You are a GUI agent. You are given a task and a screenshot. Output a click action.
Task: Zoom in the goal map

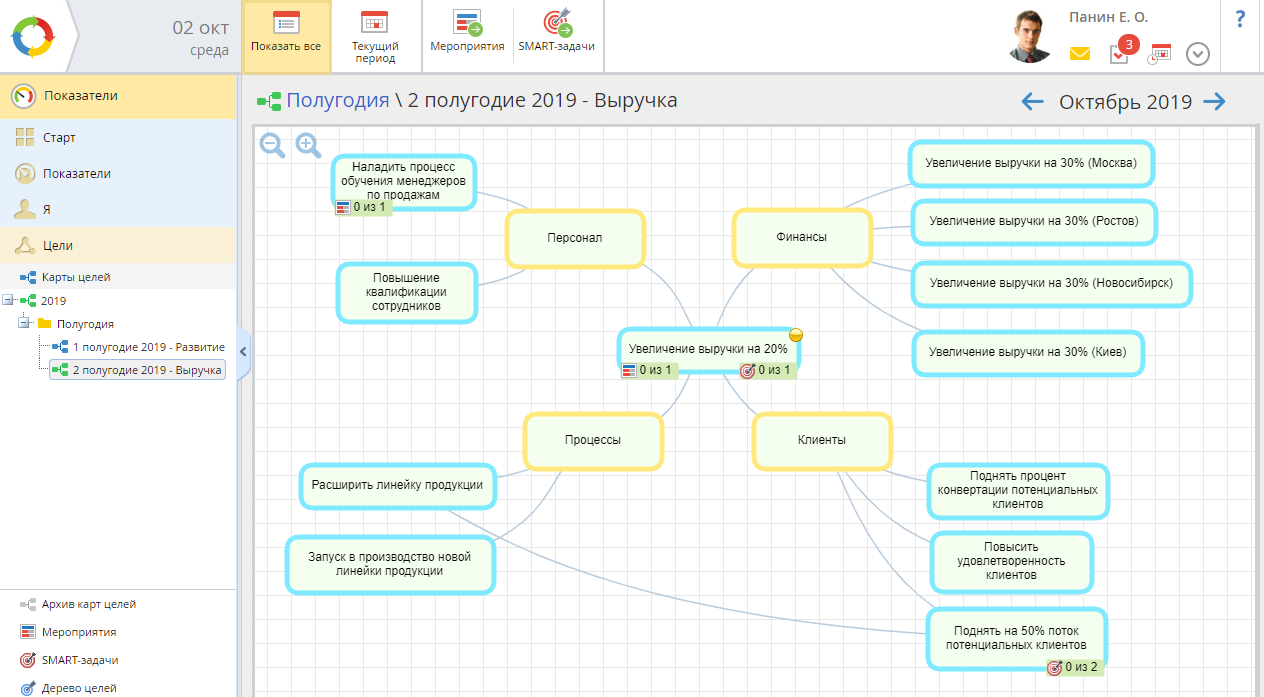308,146
